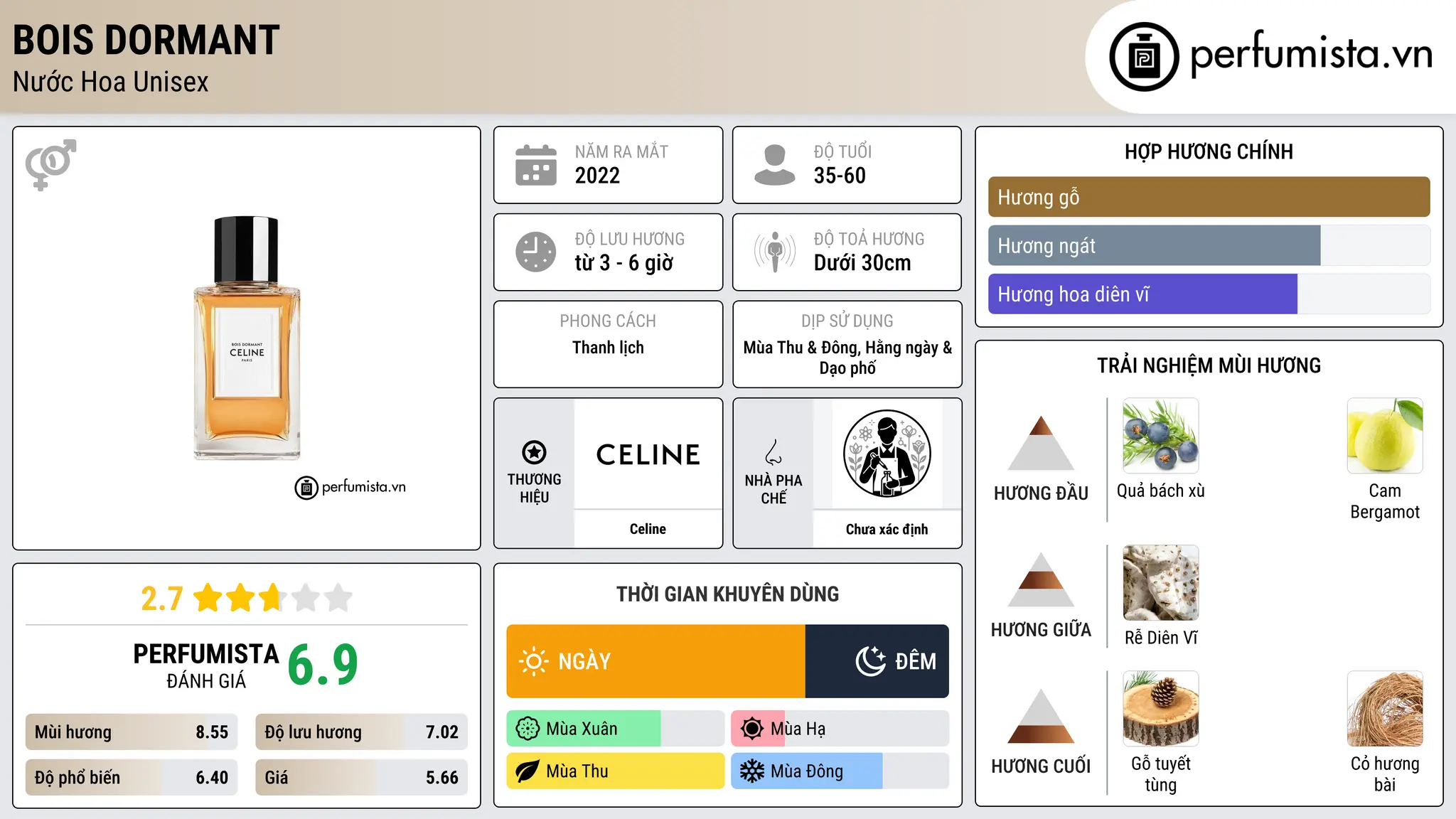Click the Hương ngát accord bar
This screenshot has width=1456, height=819.
point(1209,245)
